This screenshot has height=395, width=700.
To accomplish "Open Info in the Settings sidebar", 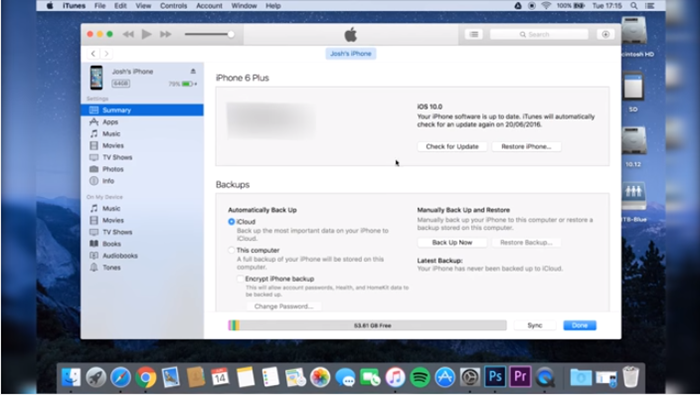I will click(x=108, y=181).
